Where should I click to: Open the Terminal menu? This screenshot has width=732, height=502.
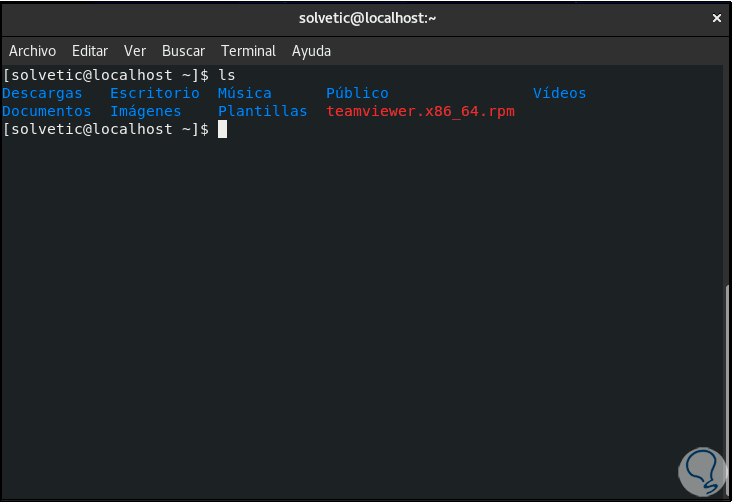(x=248, y=51)
